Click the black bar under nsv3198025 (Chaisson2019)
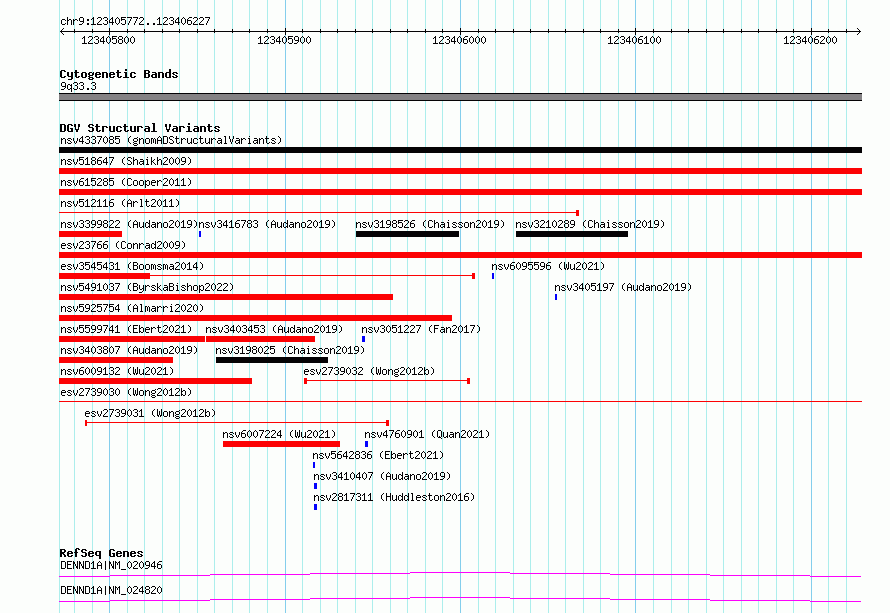Screen dimensions: 890x613 [x=272, y=360]
